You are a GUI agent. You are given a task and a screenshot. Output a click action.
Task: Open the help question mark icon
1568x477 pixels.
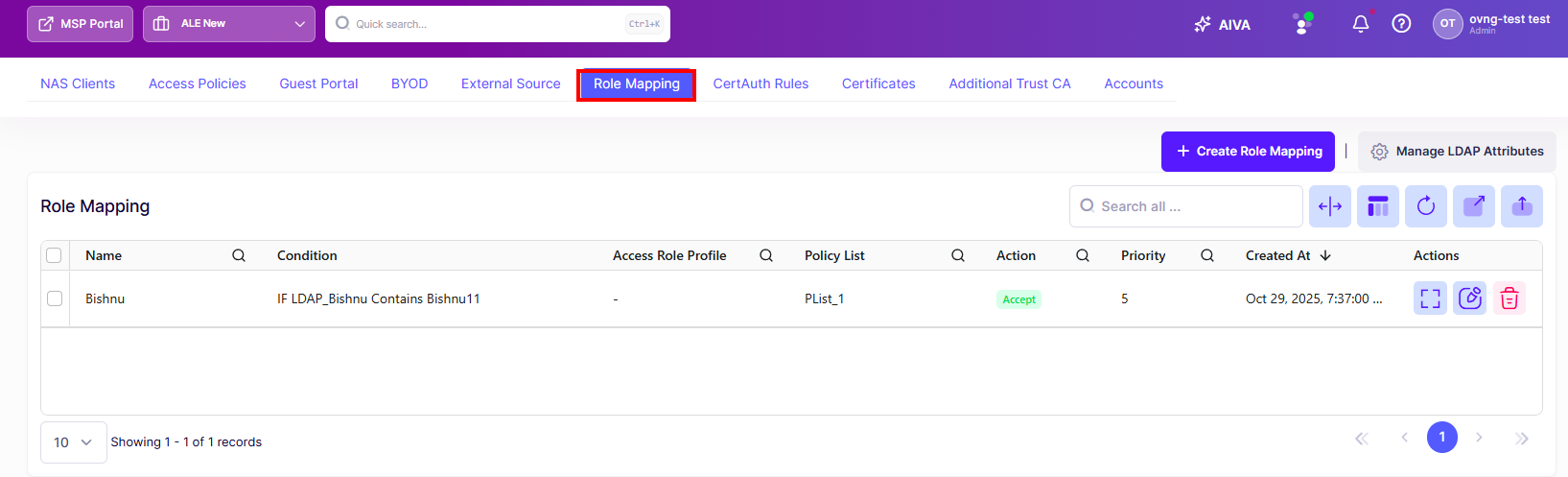coord(1401,24)
